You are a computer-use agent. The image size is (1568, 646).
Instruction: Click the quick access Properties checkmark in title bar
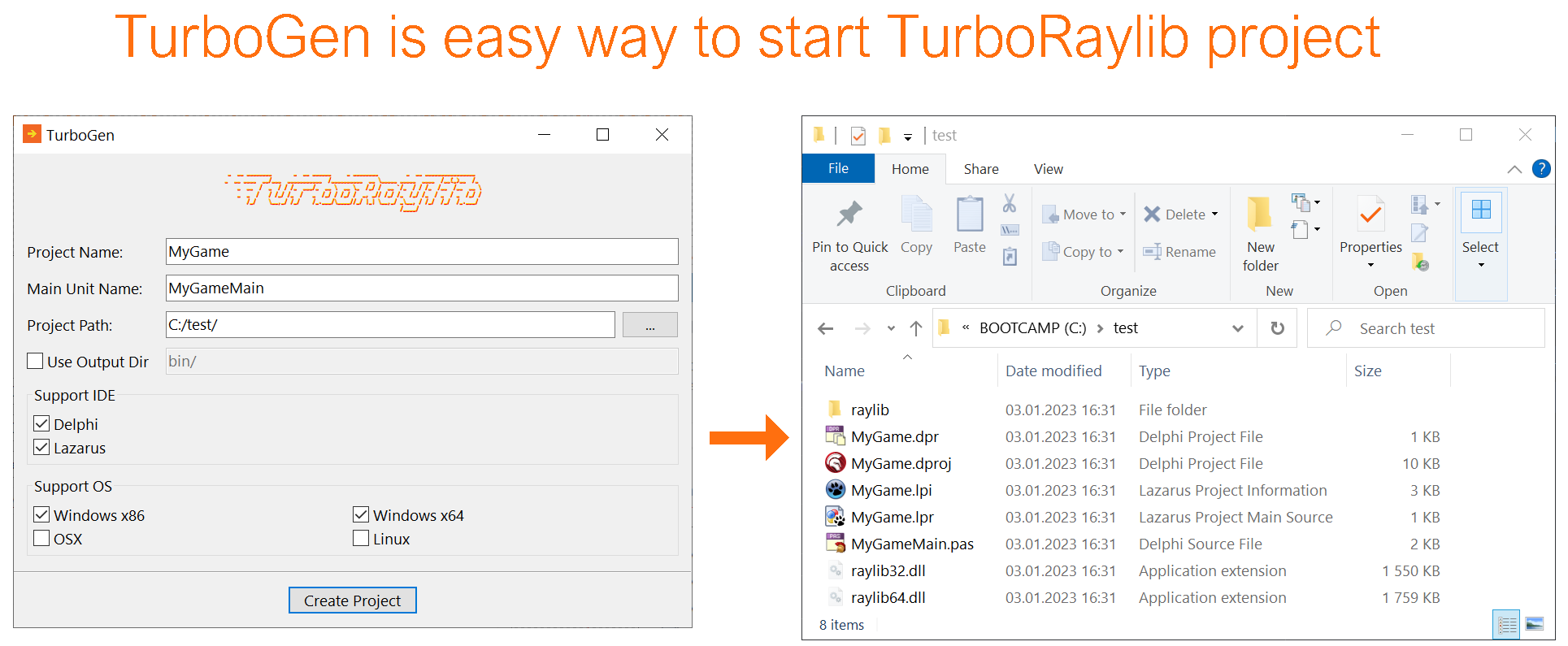click(858, 136)
